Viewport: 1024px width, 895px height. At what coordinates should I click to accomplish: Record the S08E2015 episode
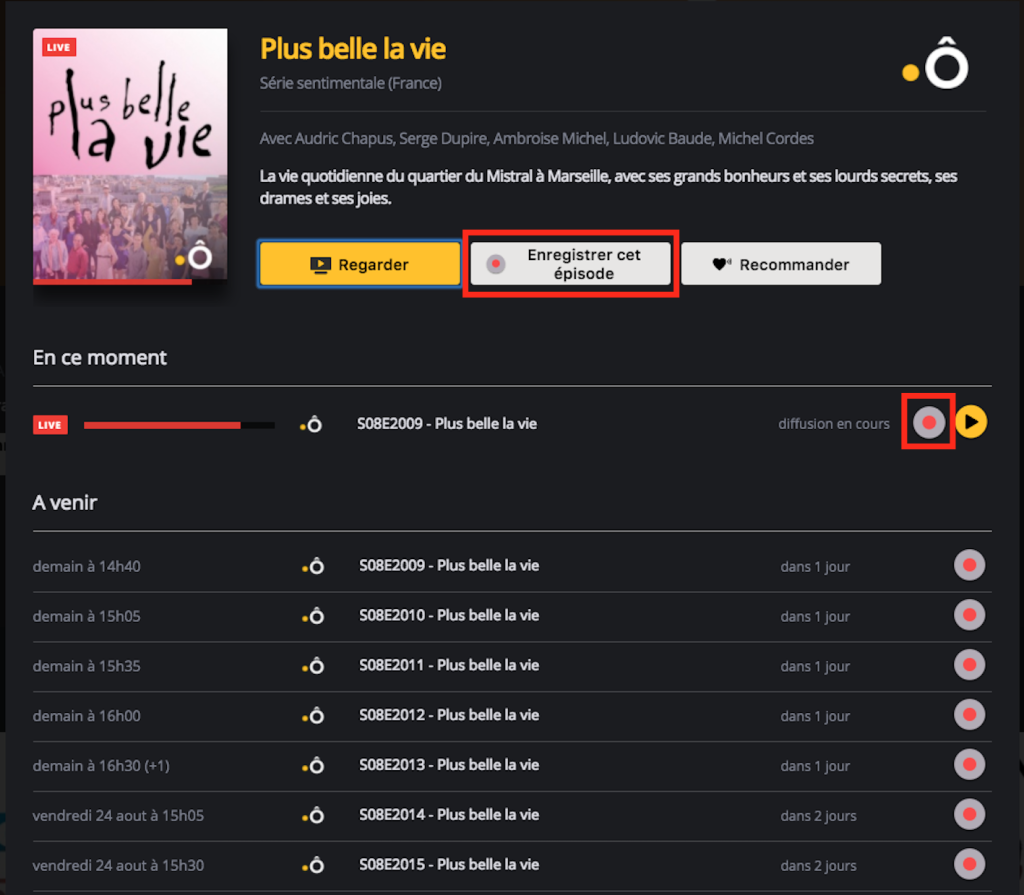click(969, 864)
